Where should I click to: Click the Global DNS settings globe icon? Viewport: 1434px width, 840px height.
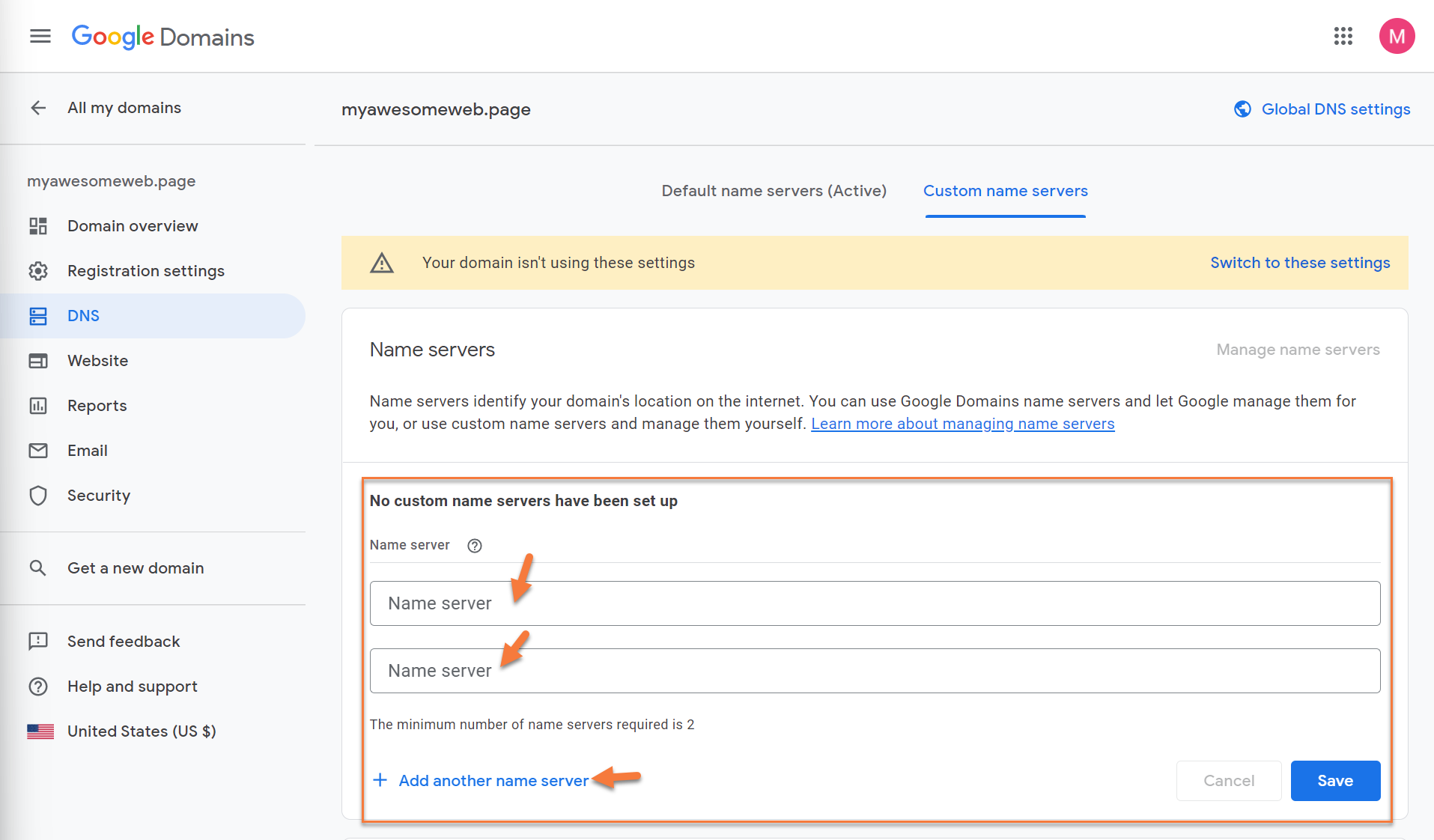pos(1242,109)
